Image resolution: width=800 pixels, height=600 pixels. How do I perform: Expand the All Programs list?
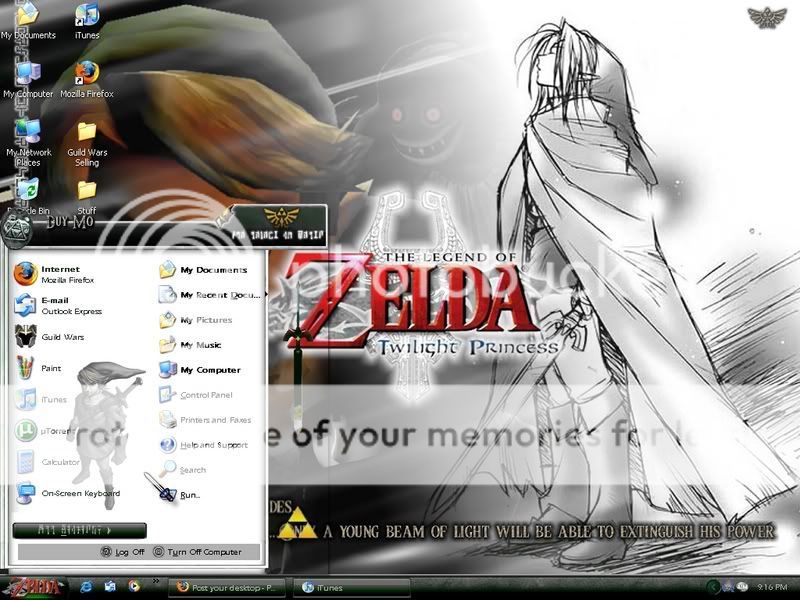[80, 530]
